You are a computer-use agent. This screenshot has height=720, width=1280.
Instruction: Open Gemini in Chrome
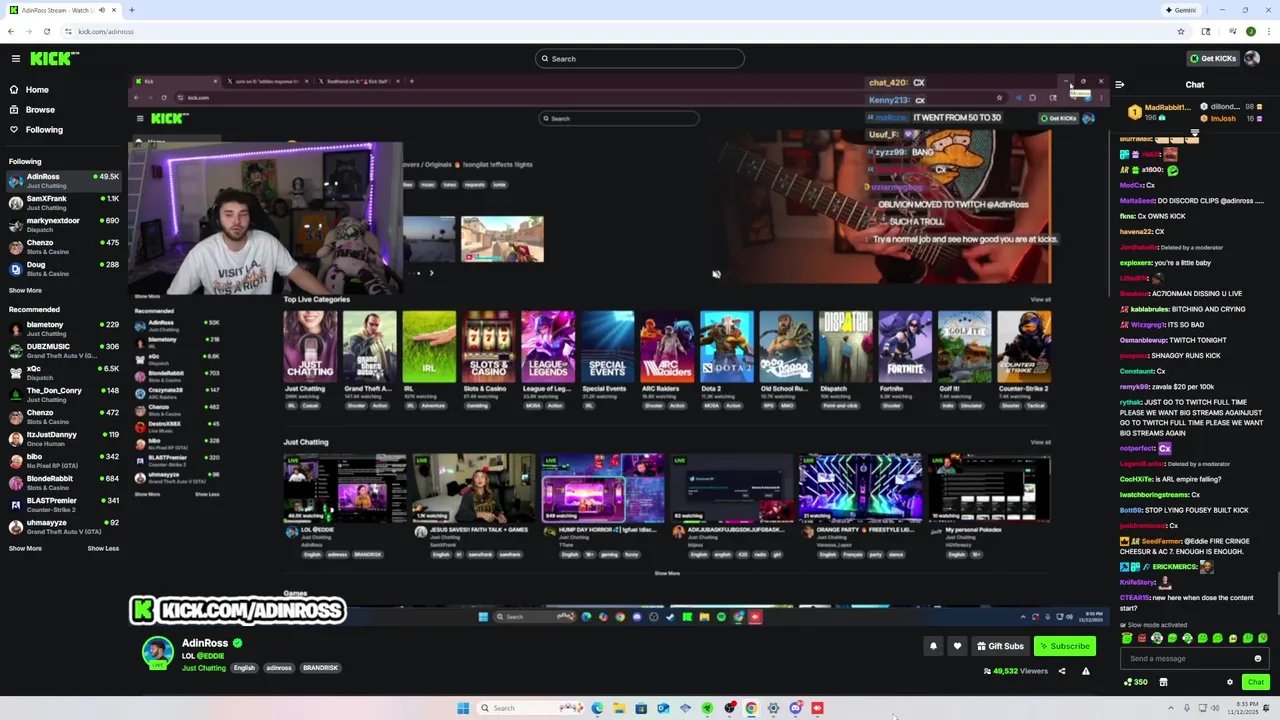coord(1181,10)
